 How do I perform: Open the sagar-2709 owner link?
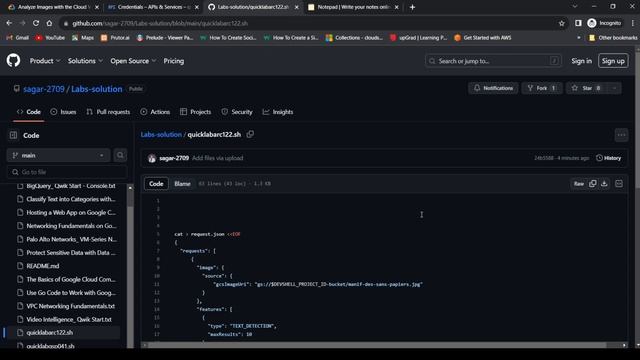pos(44,89)
